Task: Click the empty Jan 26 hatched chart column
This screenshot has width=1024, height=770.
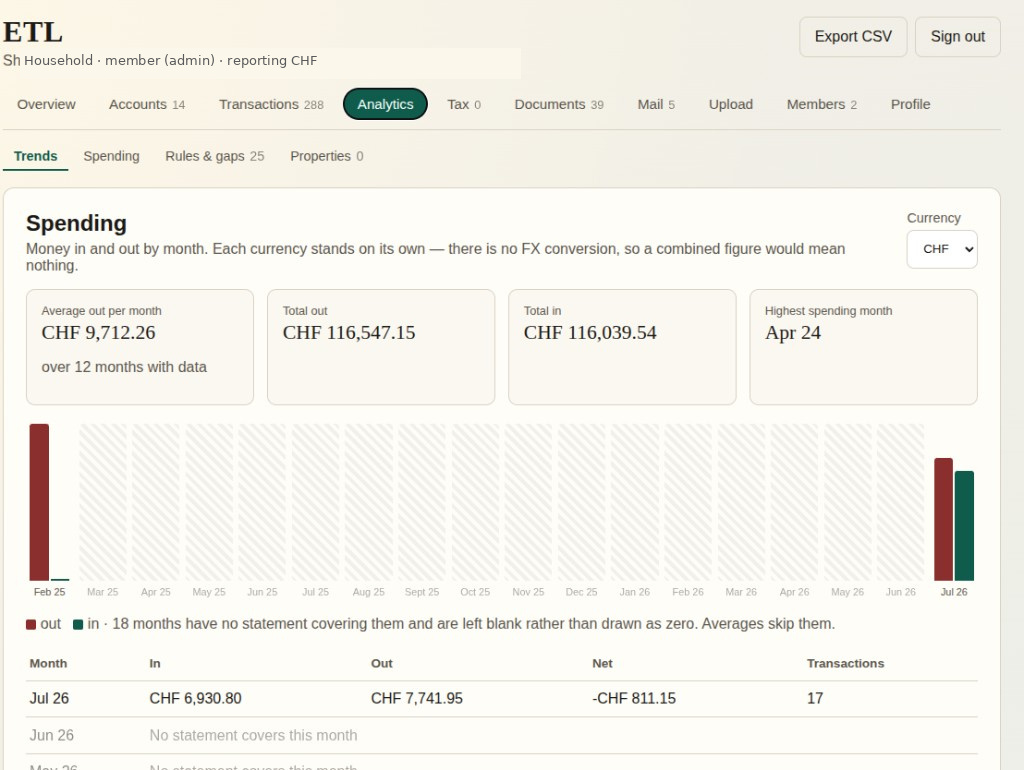Action: coord(634,502)
